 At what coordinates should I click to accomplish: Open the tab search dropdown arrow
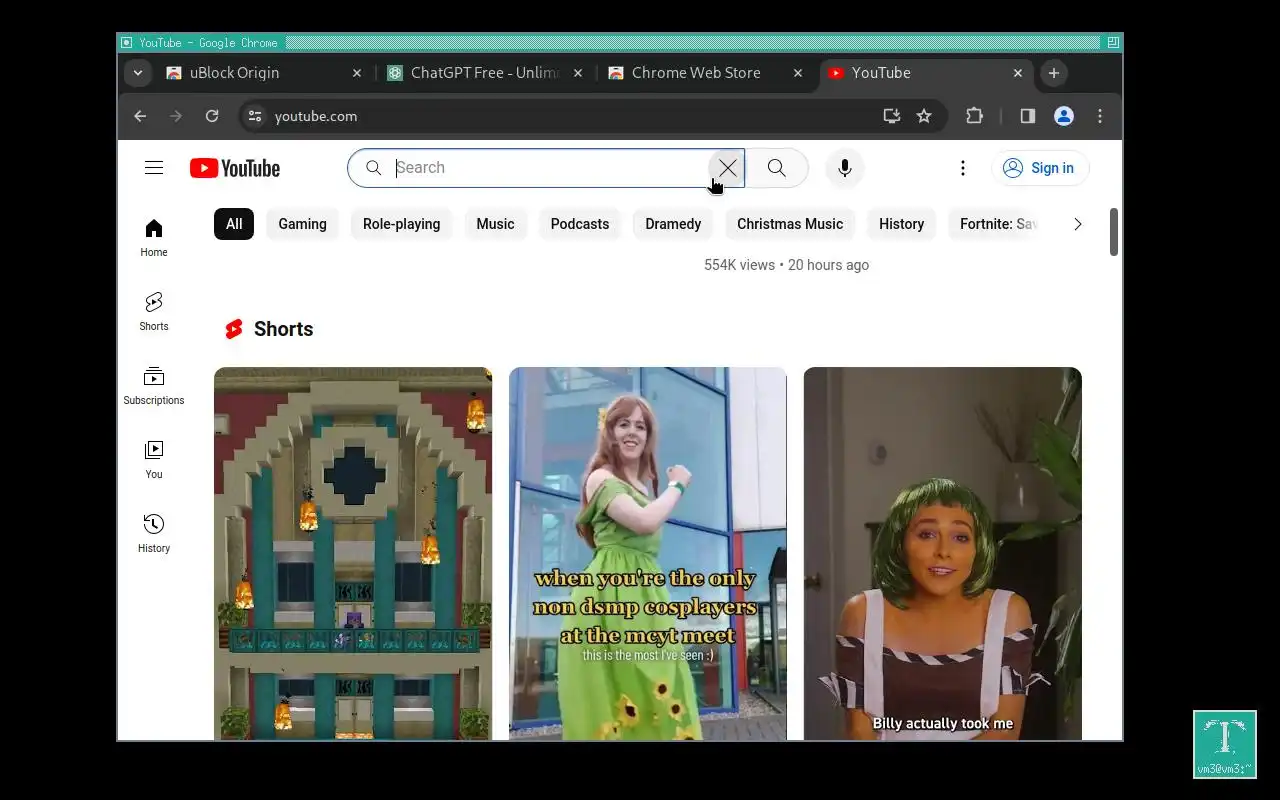[138, 73]
